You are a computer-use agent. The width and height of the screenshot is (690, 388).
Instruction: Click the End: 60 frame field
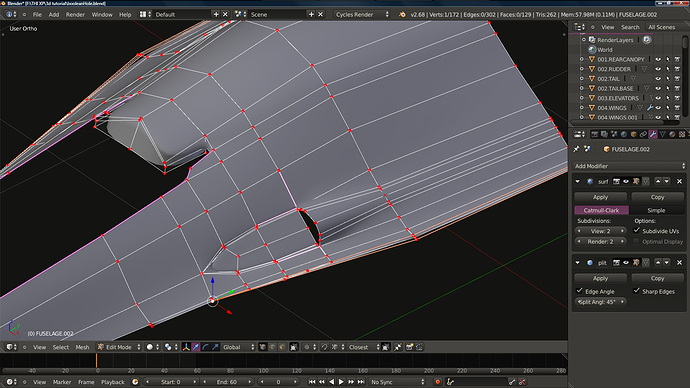click(227, 382)
